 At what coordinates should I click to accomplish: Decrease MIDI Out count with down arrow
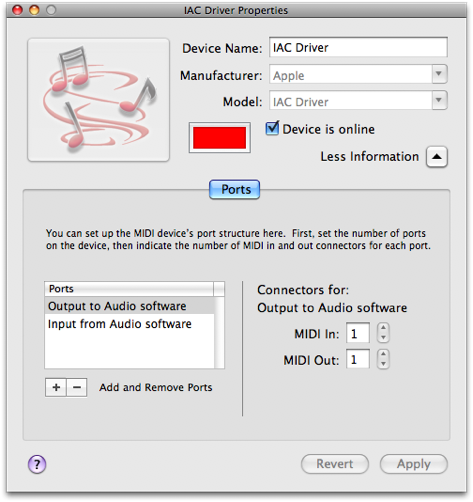click(383, 364)
